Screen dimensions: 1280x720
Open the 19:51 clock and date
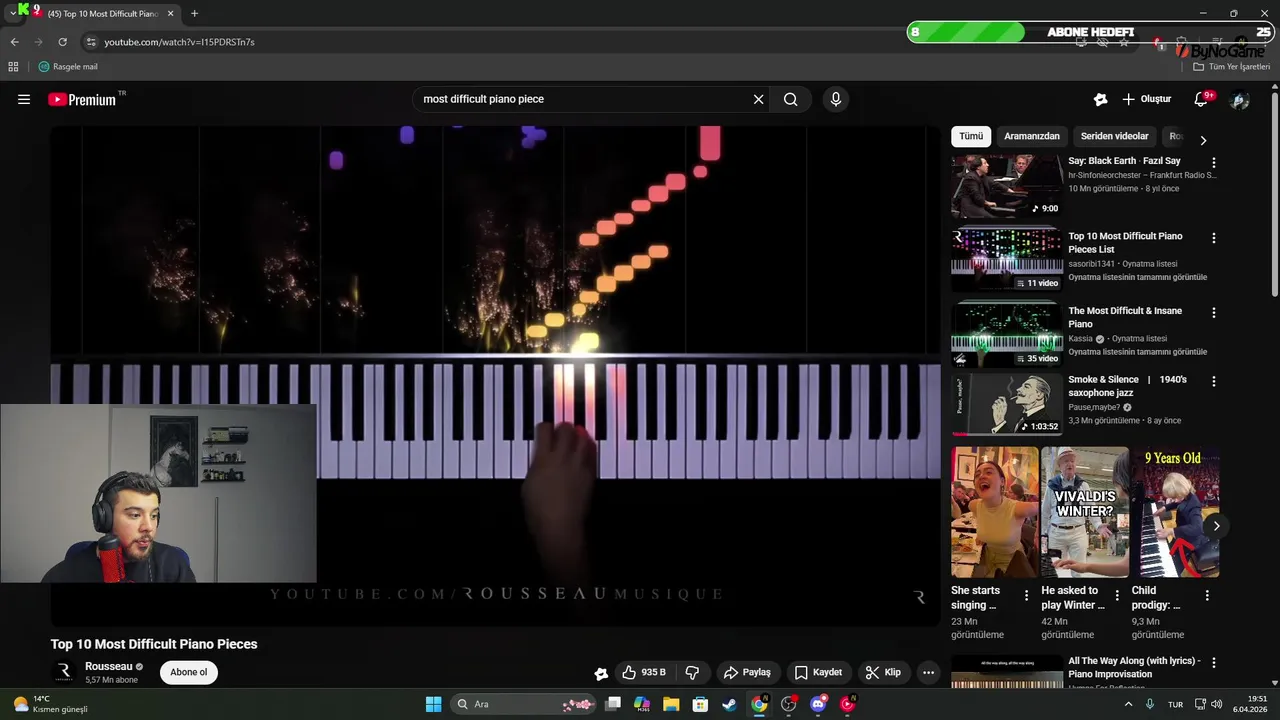(1250, 704)
